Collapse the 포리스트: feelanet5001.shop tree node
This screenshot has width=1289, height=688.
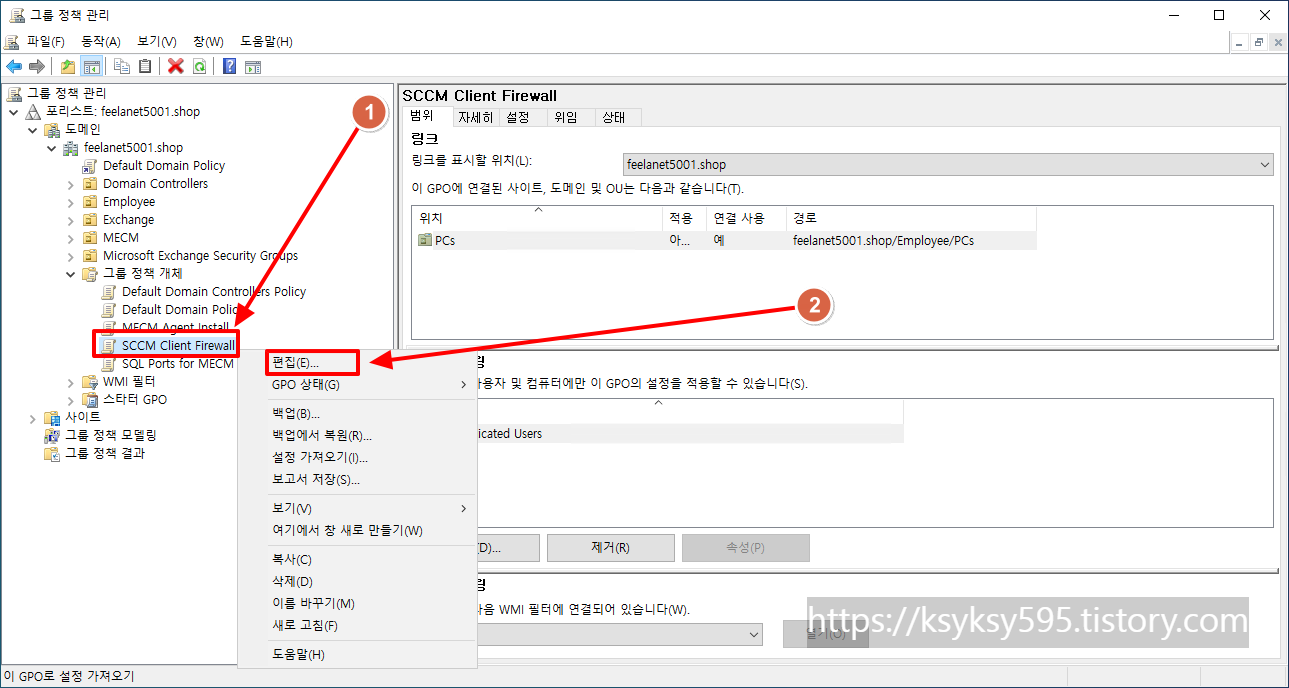pos(14,112)
